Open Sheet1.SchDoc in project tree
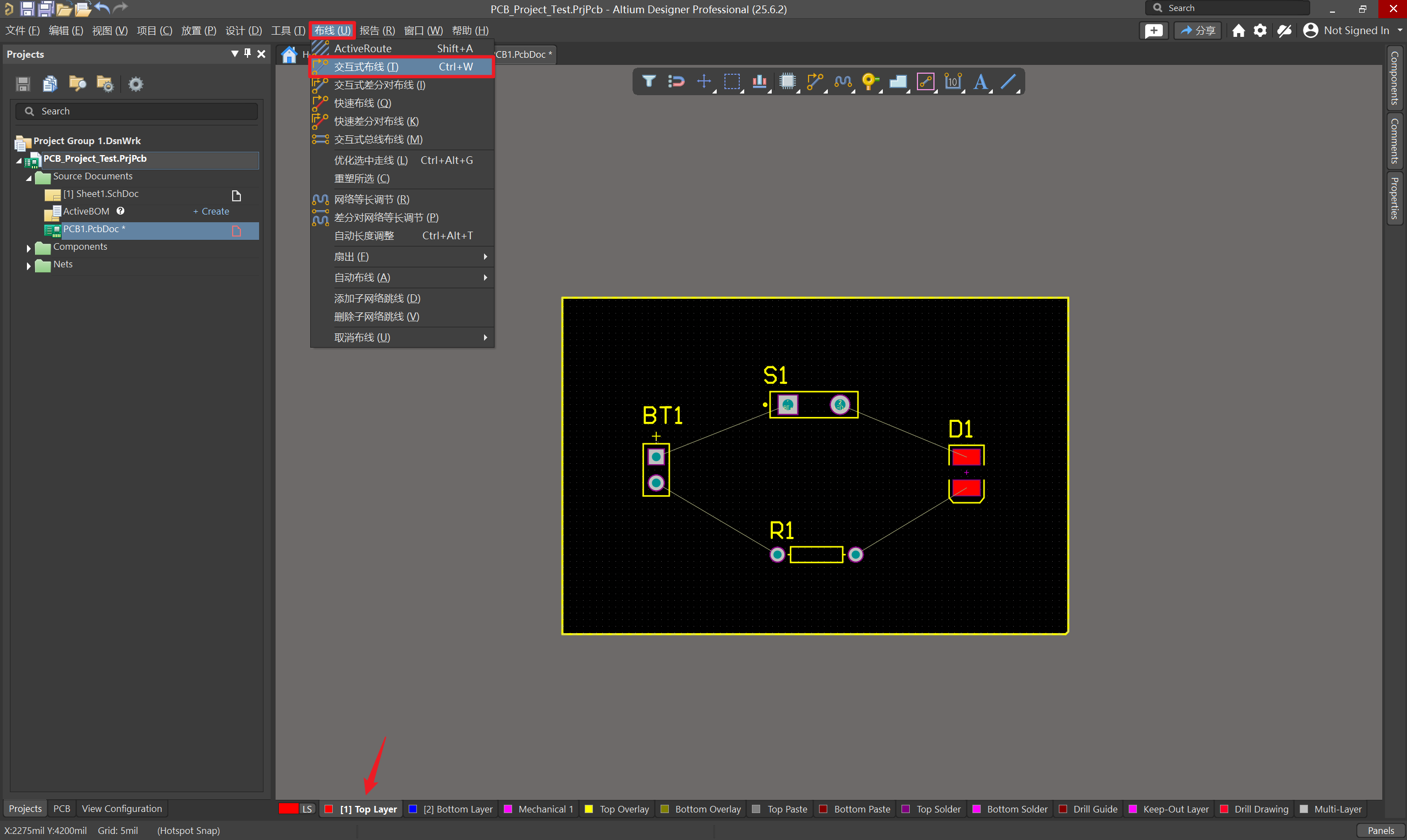This screenshot has width=1407, height=840. [101, 194]
